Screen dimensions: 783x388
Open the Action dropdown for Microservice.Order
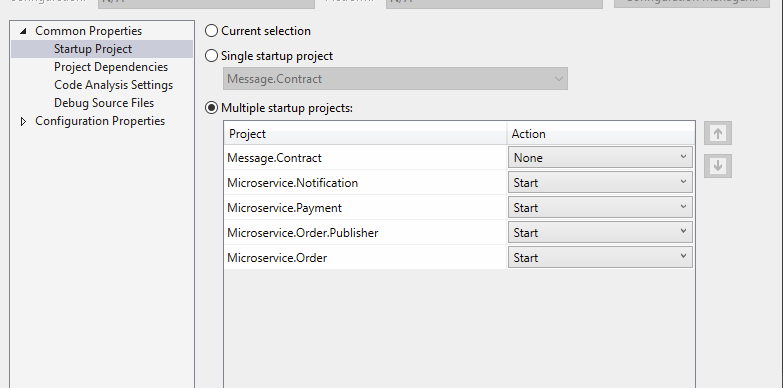click(600, 257)
